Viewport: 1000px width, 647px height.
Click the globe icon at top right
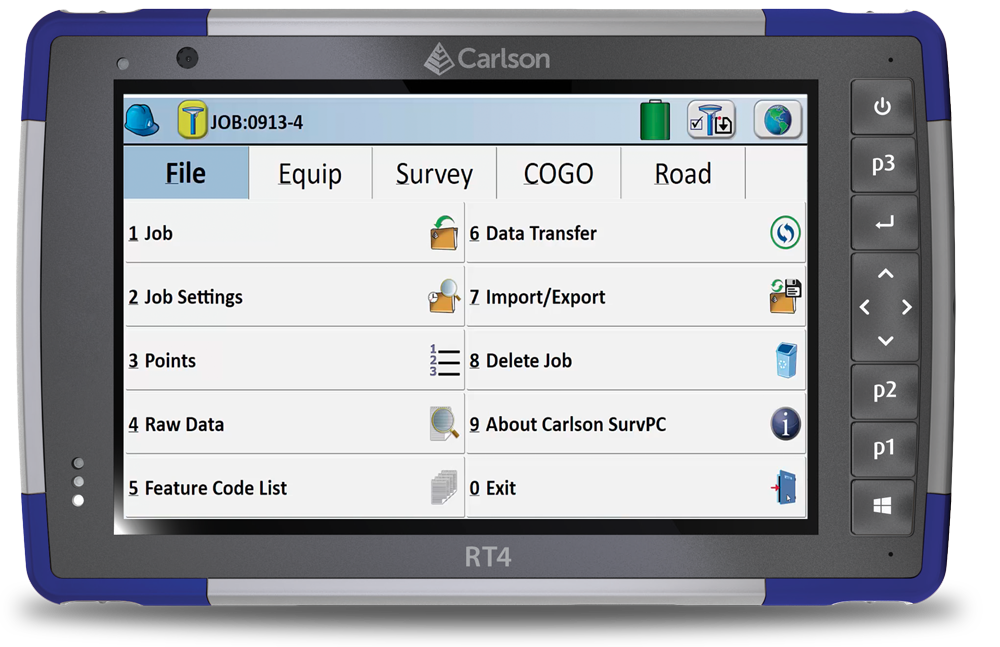coord(780,120)
